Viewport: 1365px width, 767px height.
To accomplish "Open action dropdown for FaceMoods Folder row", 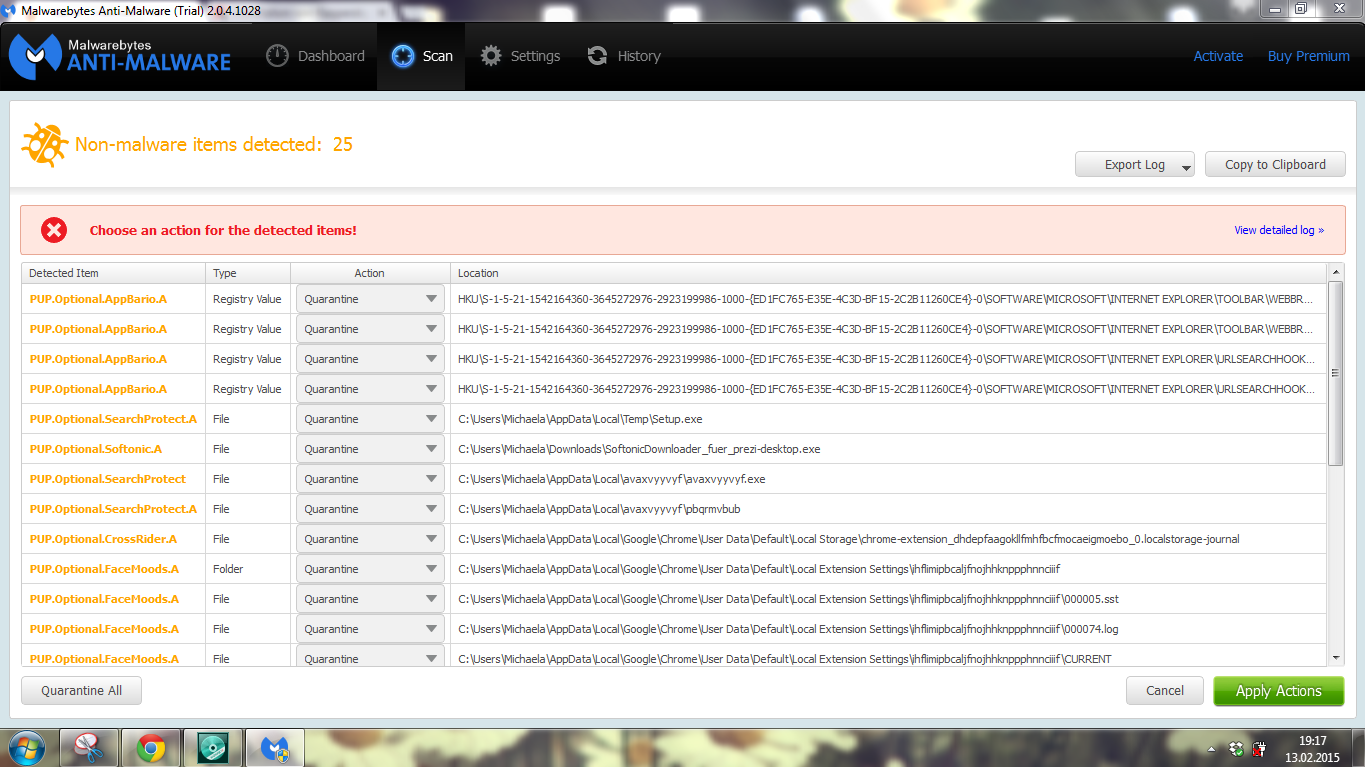I will [370, 569].
